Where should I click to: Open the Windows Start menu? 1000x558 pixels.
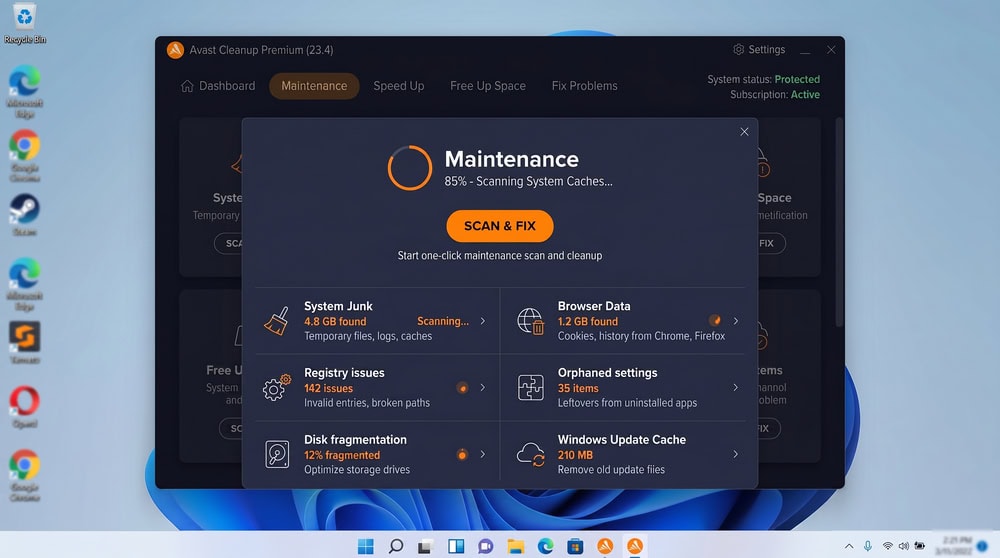(365, 546)
